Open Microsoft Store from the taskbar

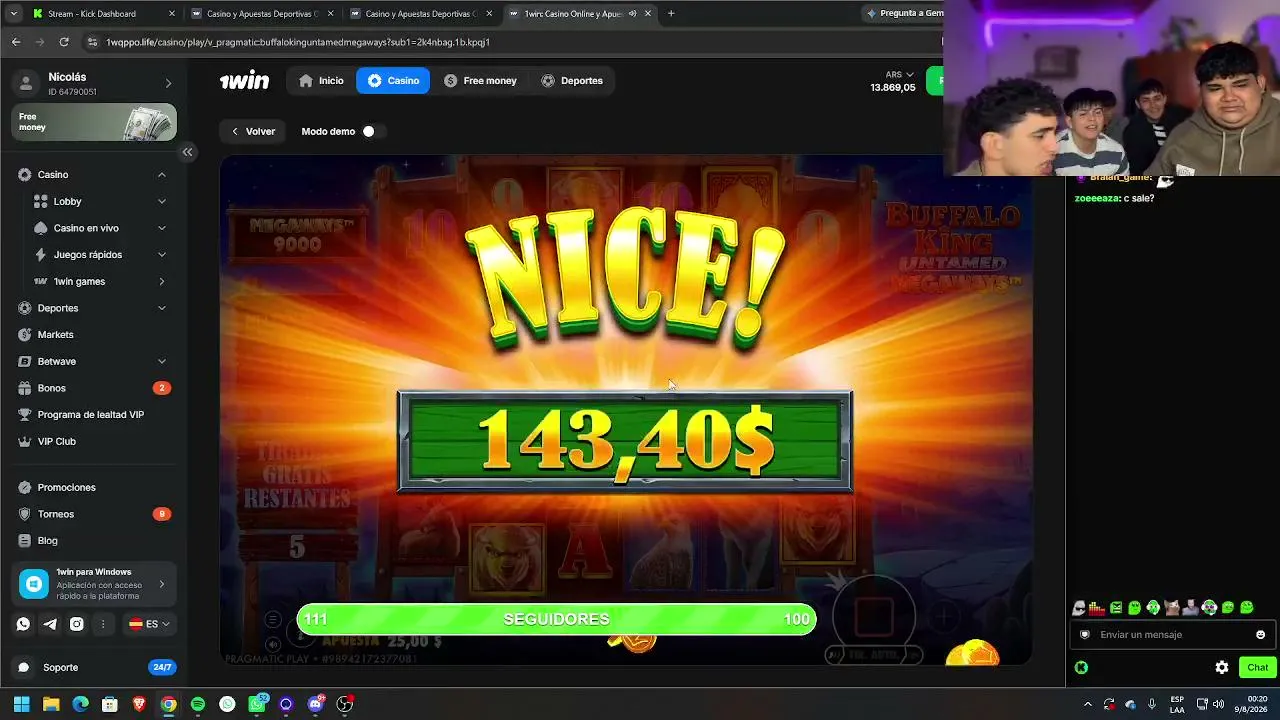click(x=110, y=704)
